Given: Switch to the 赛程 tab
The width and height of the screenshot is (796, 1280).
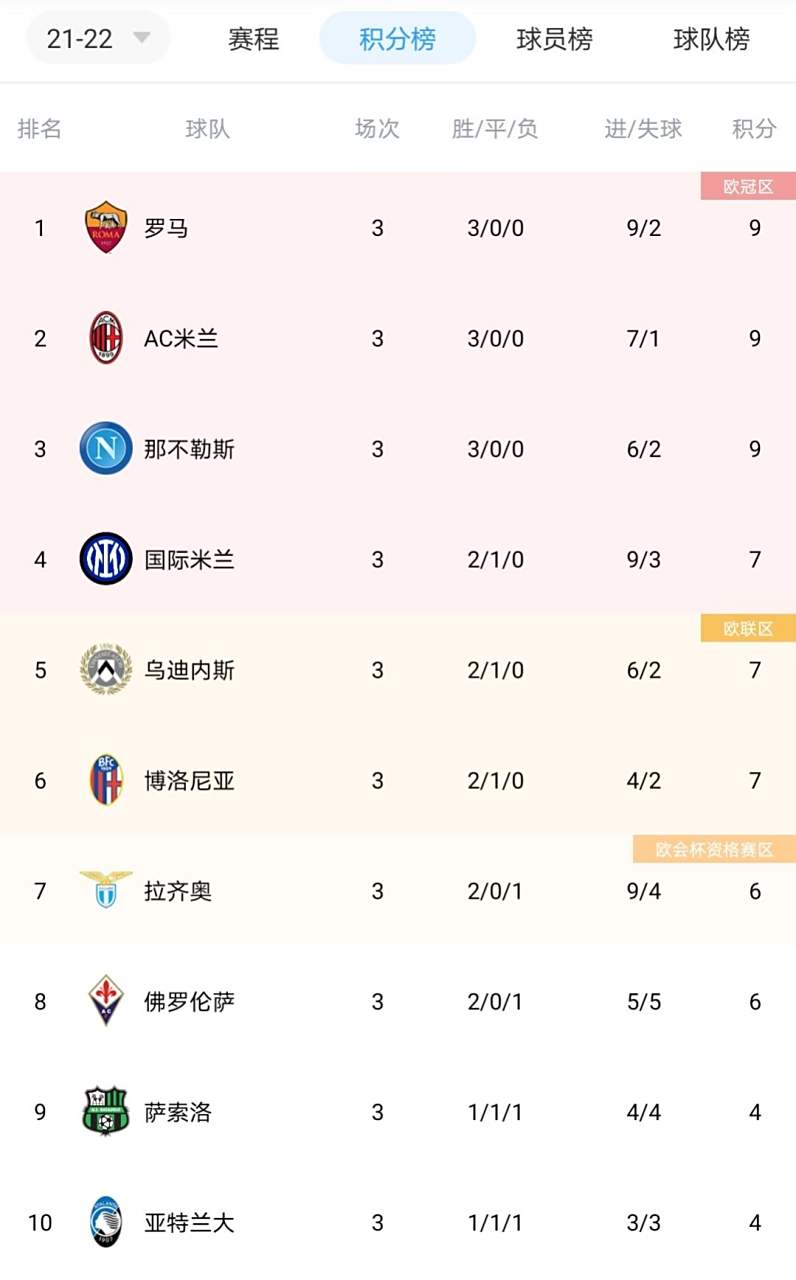Looking at the screenshot, I should pyautogui.click(x=253, y=39).
